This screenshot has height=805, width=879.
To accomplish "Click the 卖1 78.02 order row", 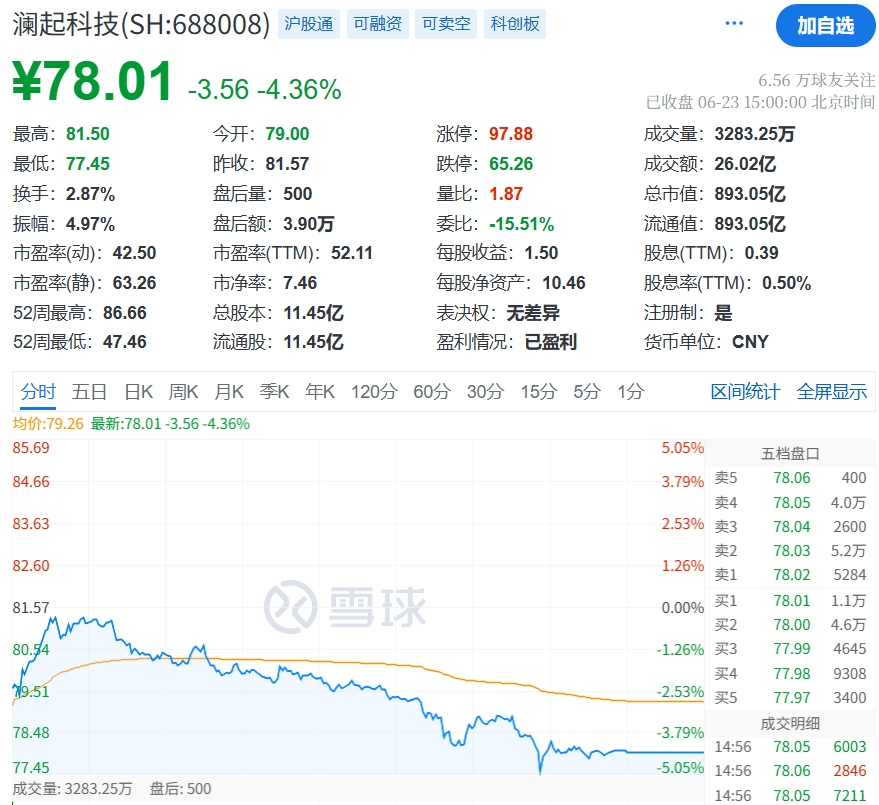I will (790, 575).
